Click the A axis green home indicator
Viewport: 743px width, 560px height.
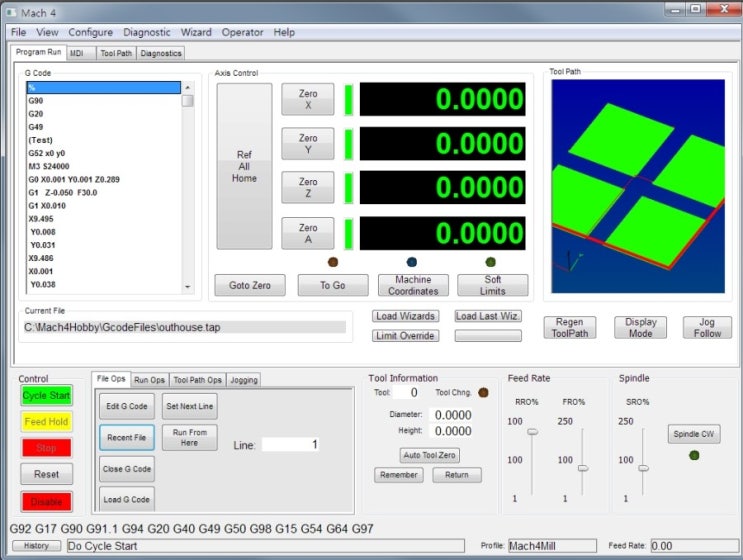click(349, 233)
